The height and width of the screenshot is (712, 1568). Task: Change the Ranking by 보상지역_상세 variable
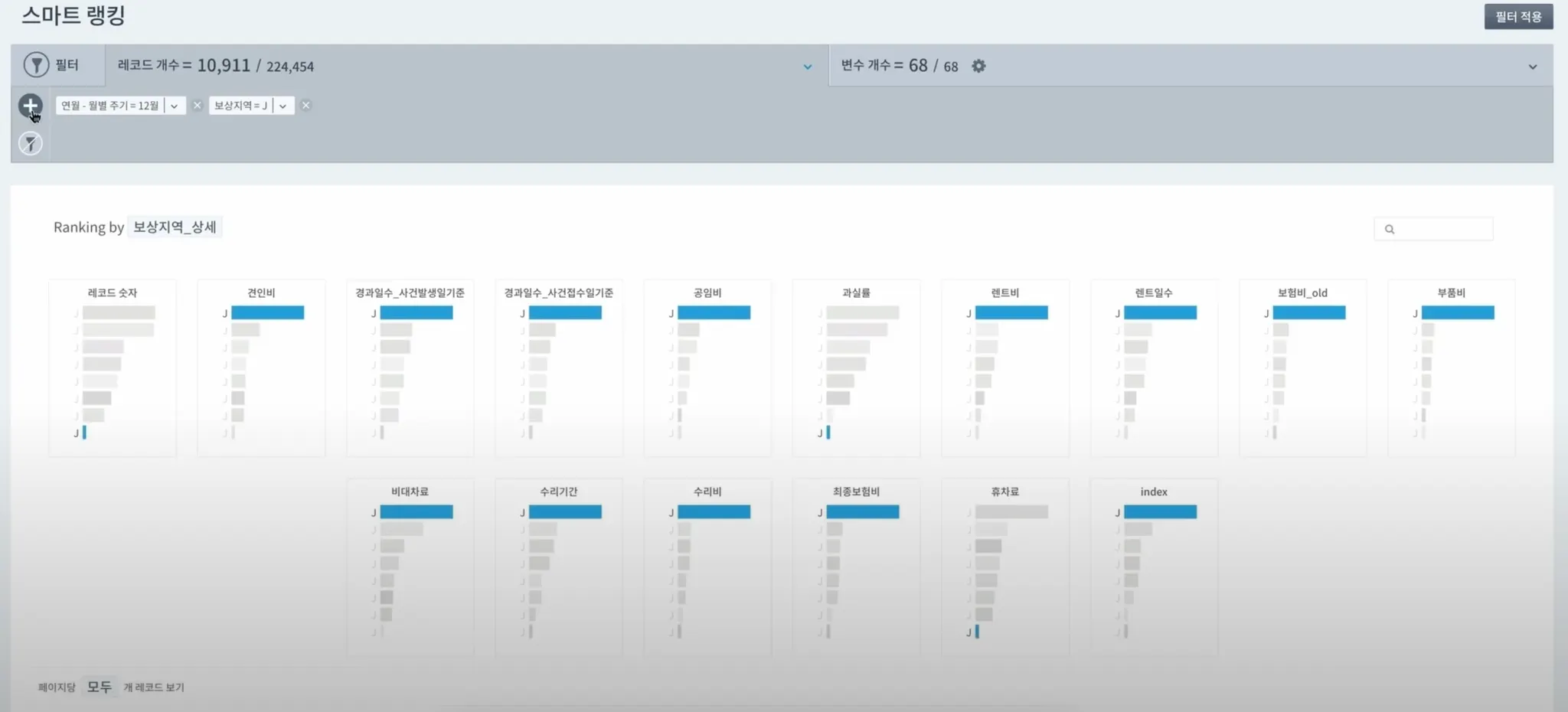(175, 227)
